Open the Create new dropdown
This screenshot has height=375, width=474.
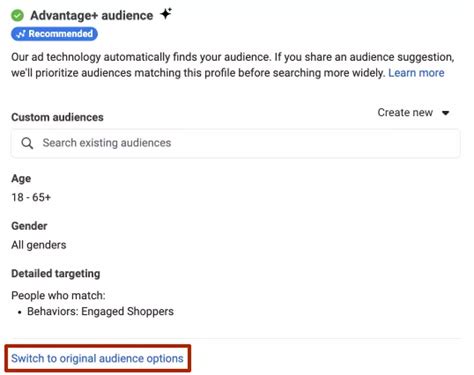tap(413, 113)
